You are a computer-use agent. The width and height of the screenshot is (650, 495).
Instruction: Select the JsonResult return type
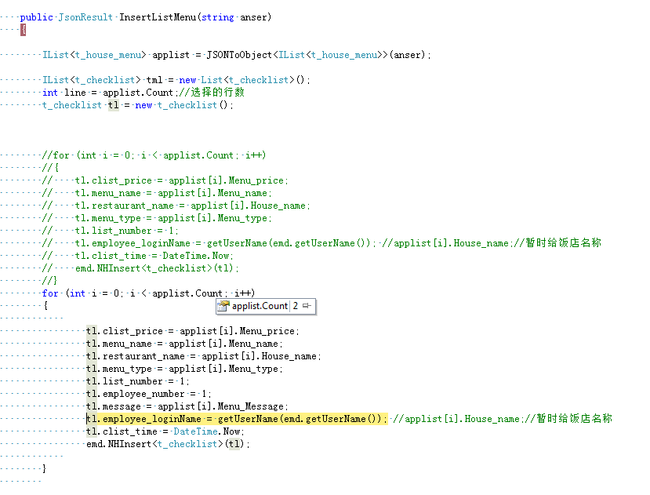click(x=85, y=17)
